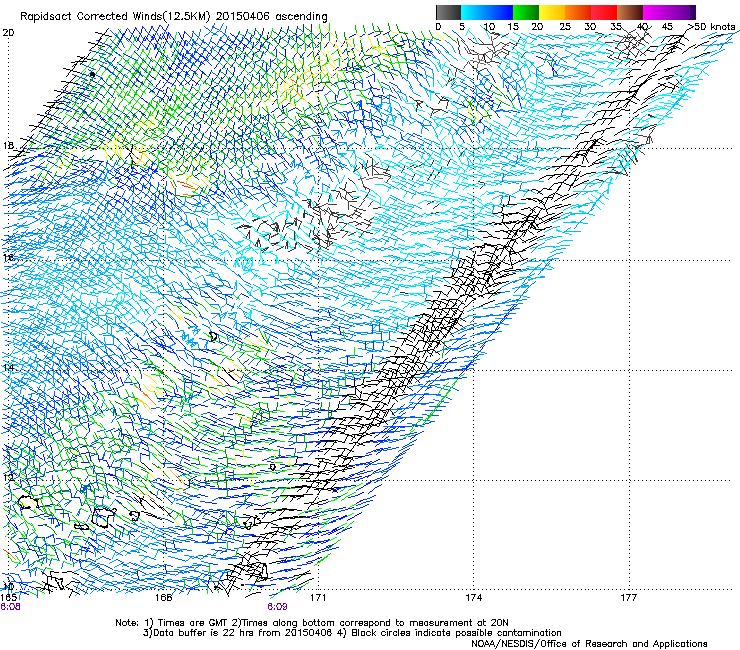Click latitude label '14' on left axis

8,367
